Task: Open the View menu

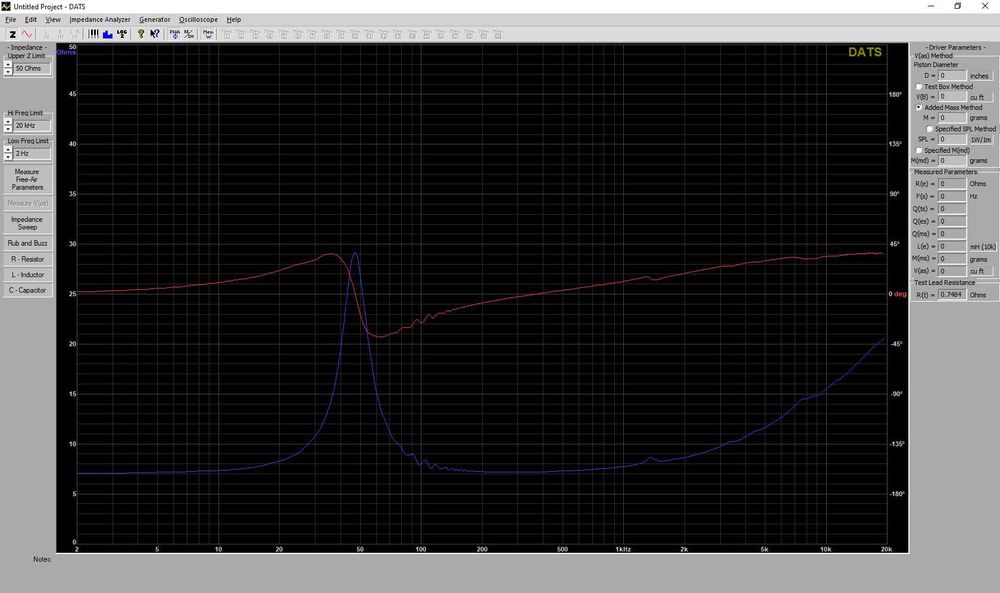Action: (x=53, y=20)
